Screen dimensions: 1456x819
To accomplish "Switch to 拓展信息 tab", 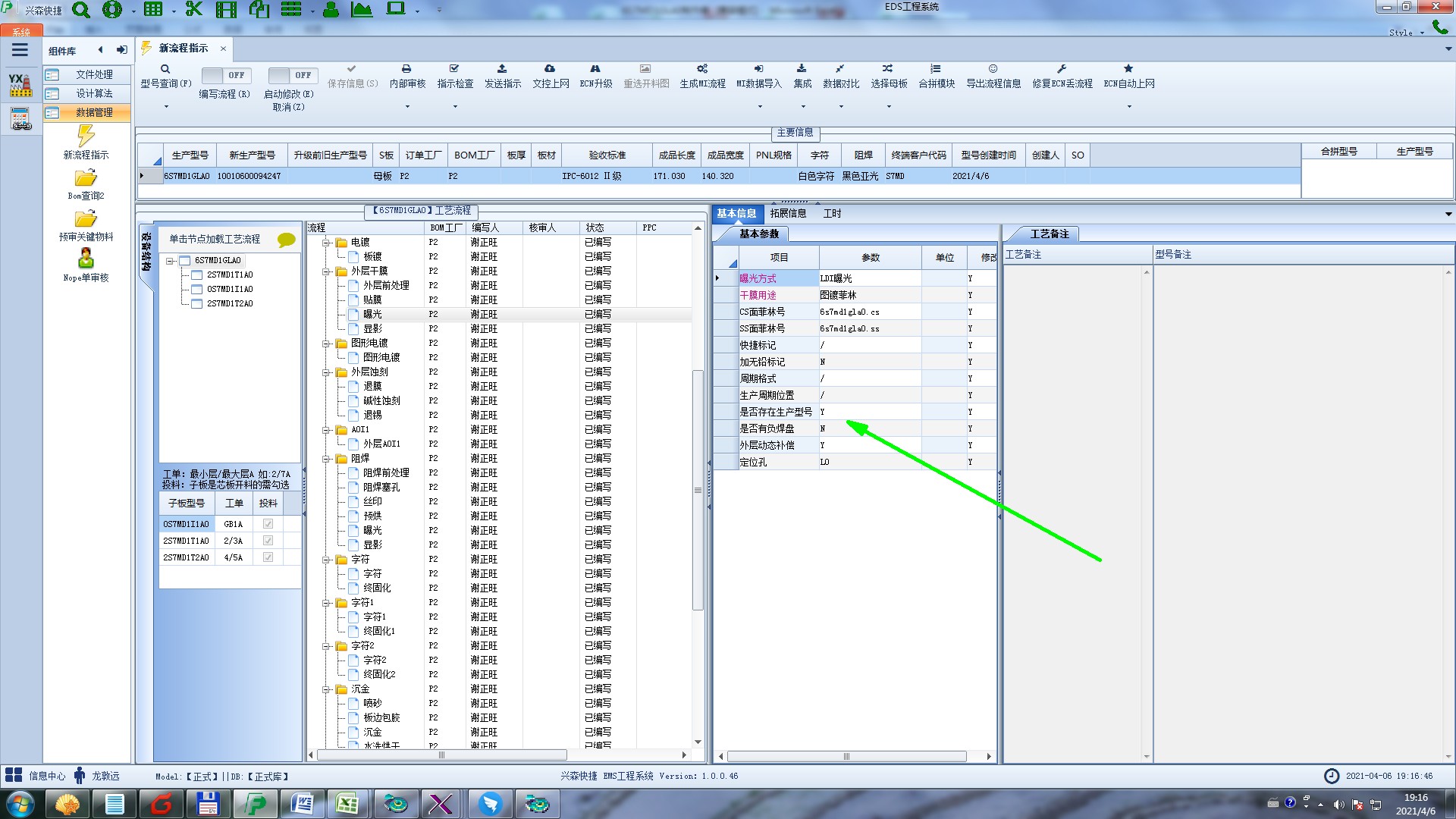I will 788,214.
